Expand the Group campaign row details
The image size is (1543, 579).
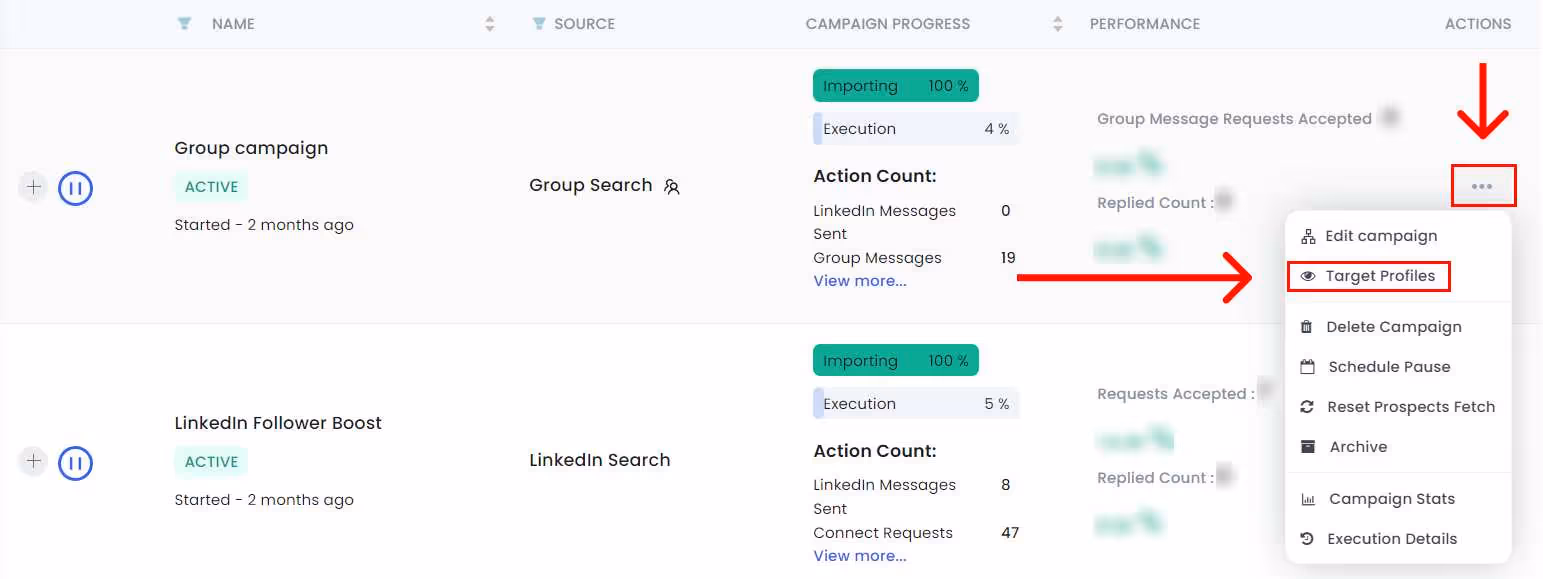pos(33,187)
